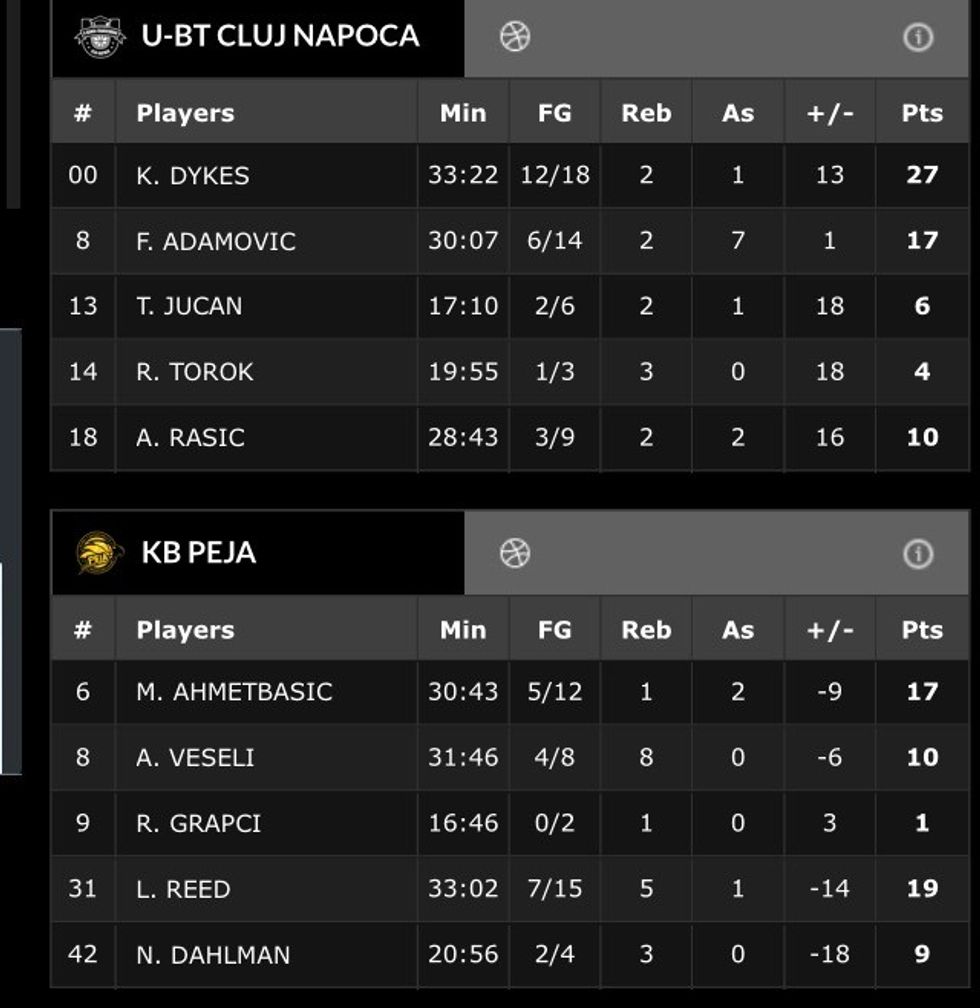The height and width of the screenshot is (1008, 980).
Task: Click the basketball icon beside KB Peja
Action: (x=515, y=553)
